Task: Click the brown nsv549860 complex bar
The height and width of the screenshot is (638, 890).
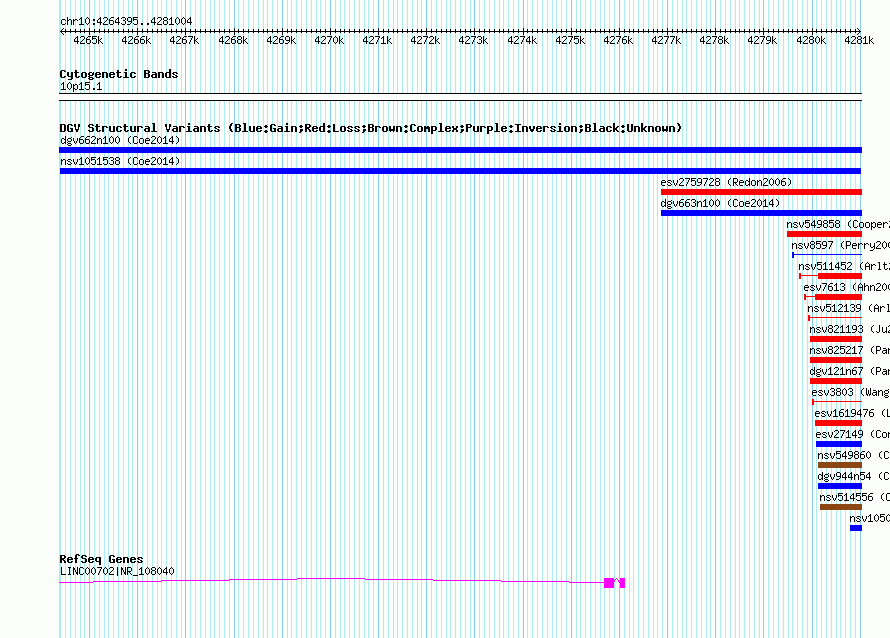Action: click(839, 465)
